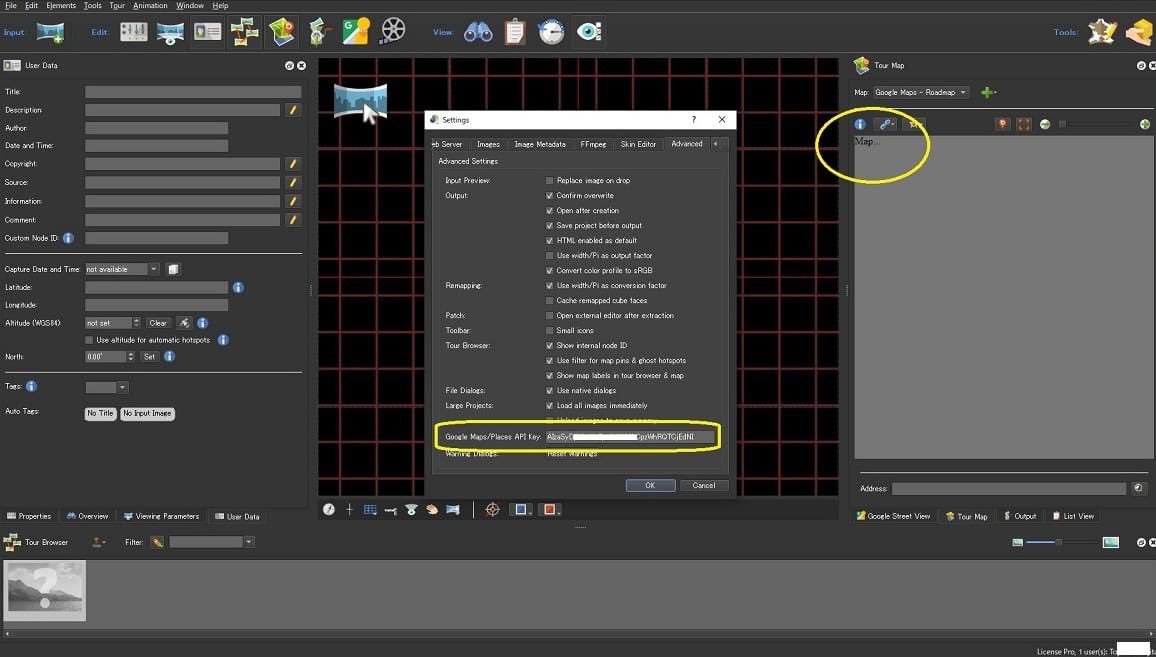
Task: Click the Tour Map link chain icon
Action: click(x=885, y=124)
